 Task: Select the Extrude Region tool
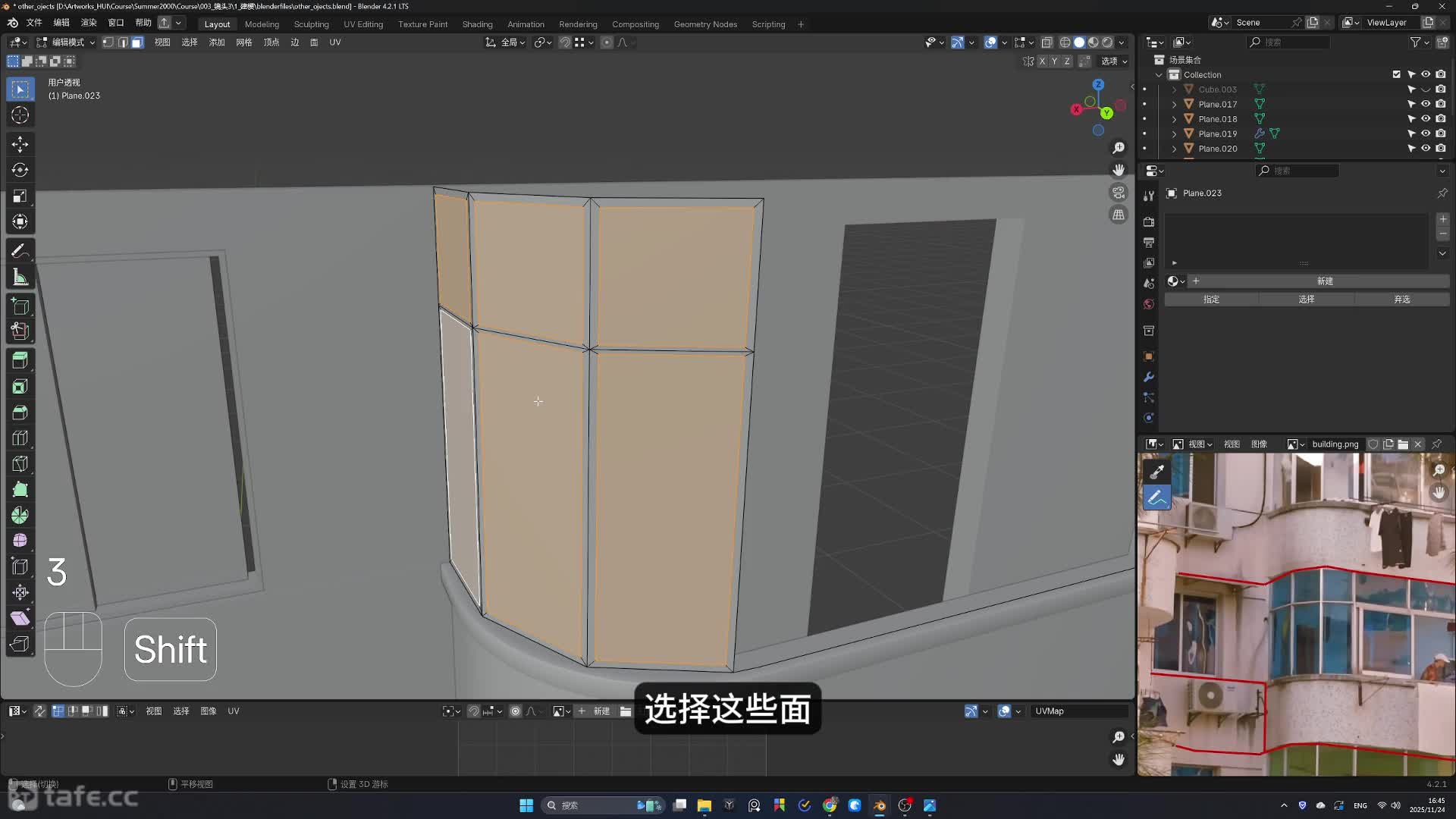pyautogui.click(x=20, y=360)
